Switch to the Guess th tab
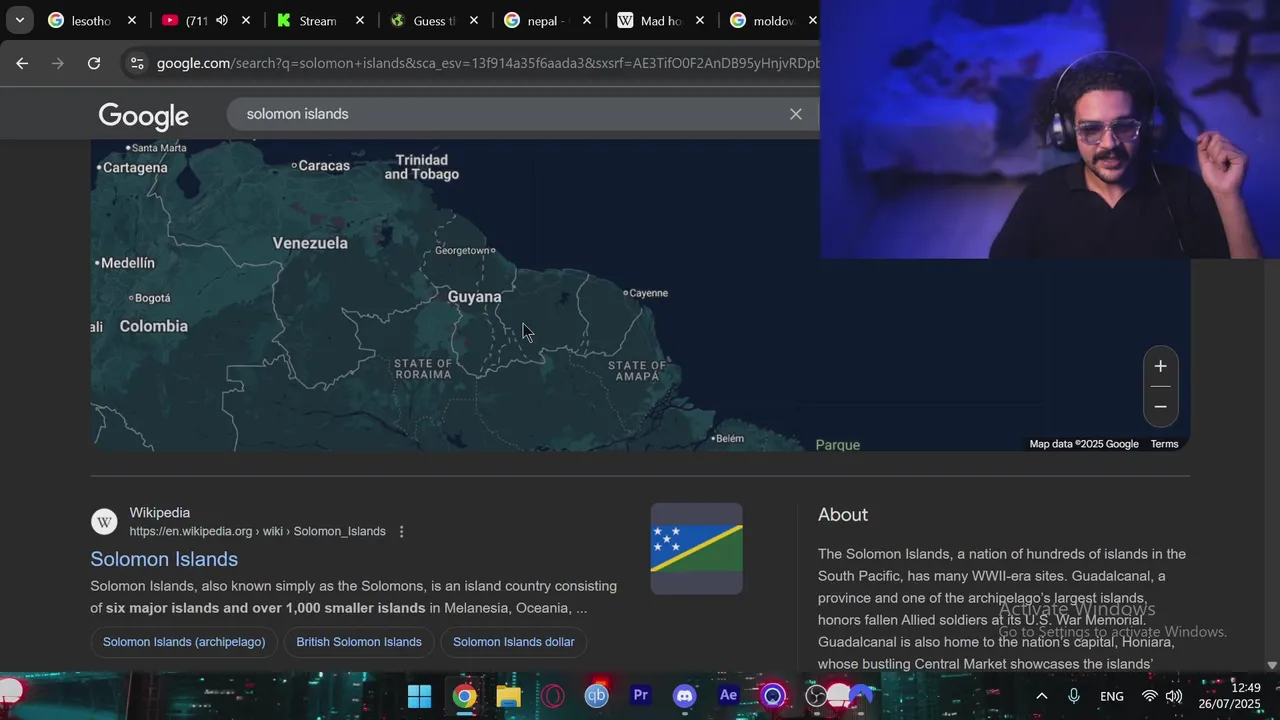The image size is (1280, 720). pos(422,20)
